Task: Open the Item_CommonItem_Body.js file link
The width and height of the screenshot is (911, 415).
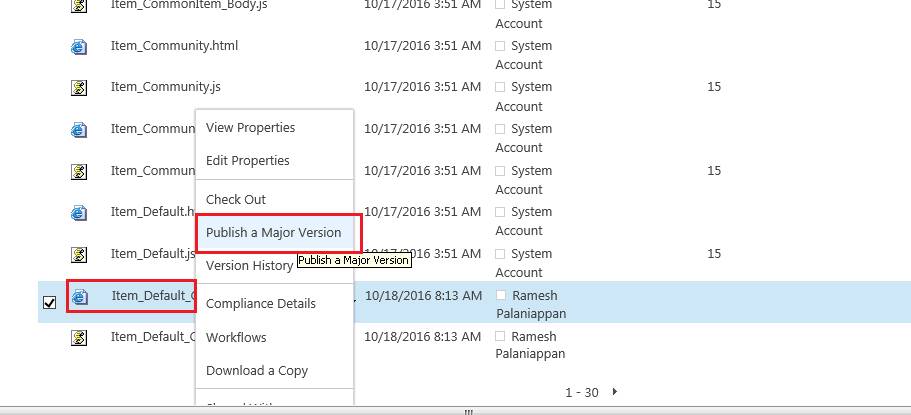Action: [x=189, y=5]
